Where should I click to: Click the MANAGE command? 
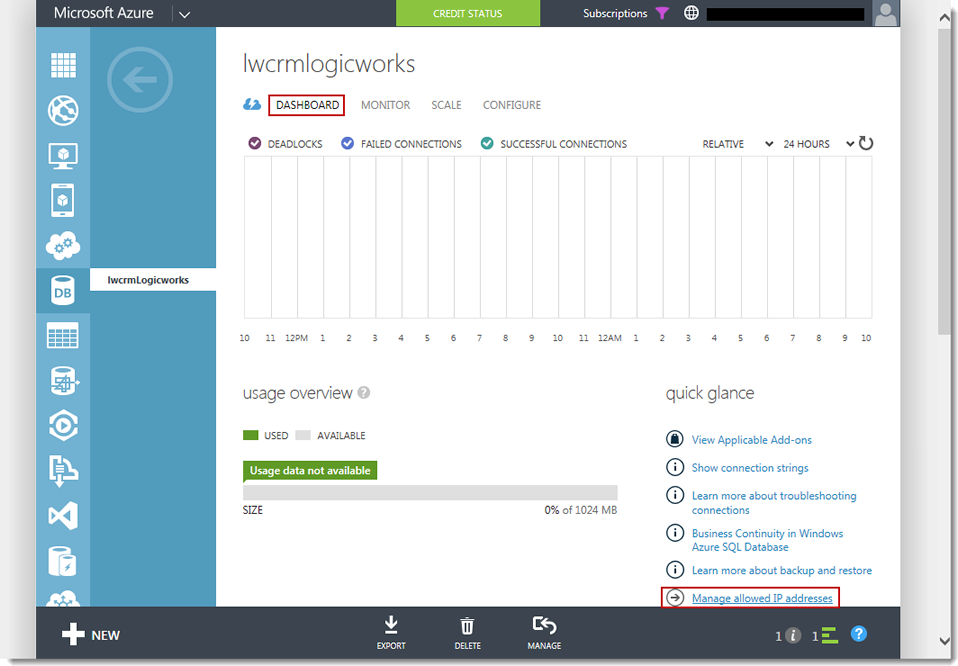(544, 633)
